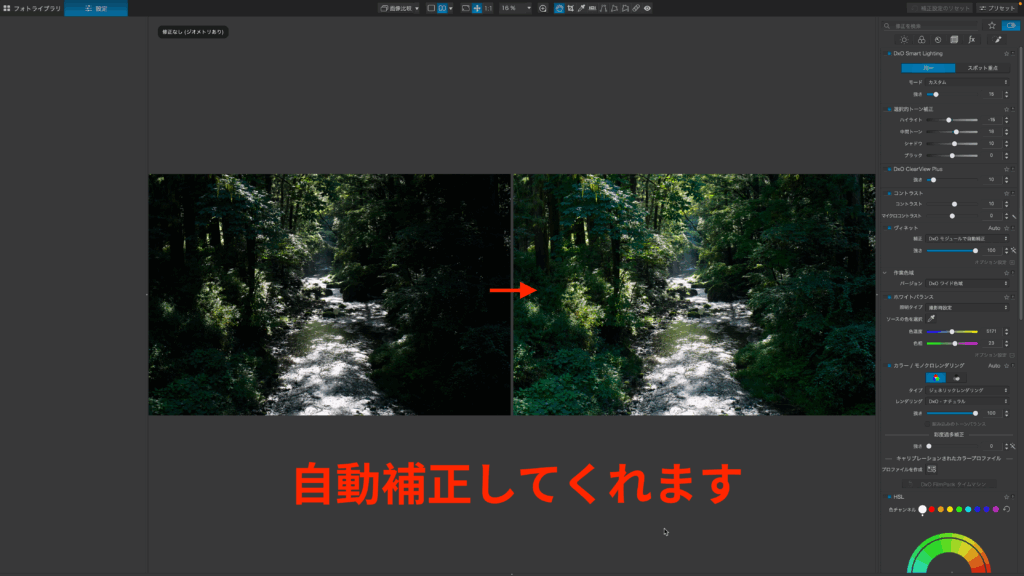
Task: Open the 16% zoom level dropdown
Action: pyautogui.click(x=515, y=8)
